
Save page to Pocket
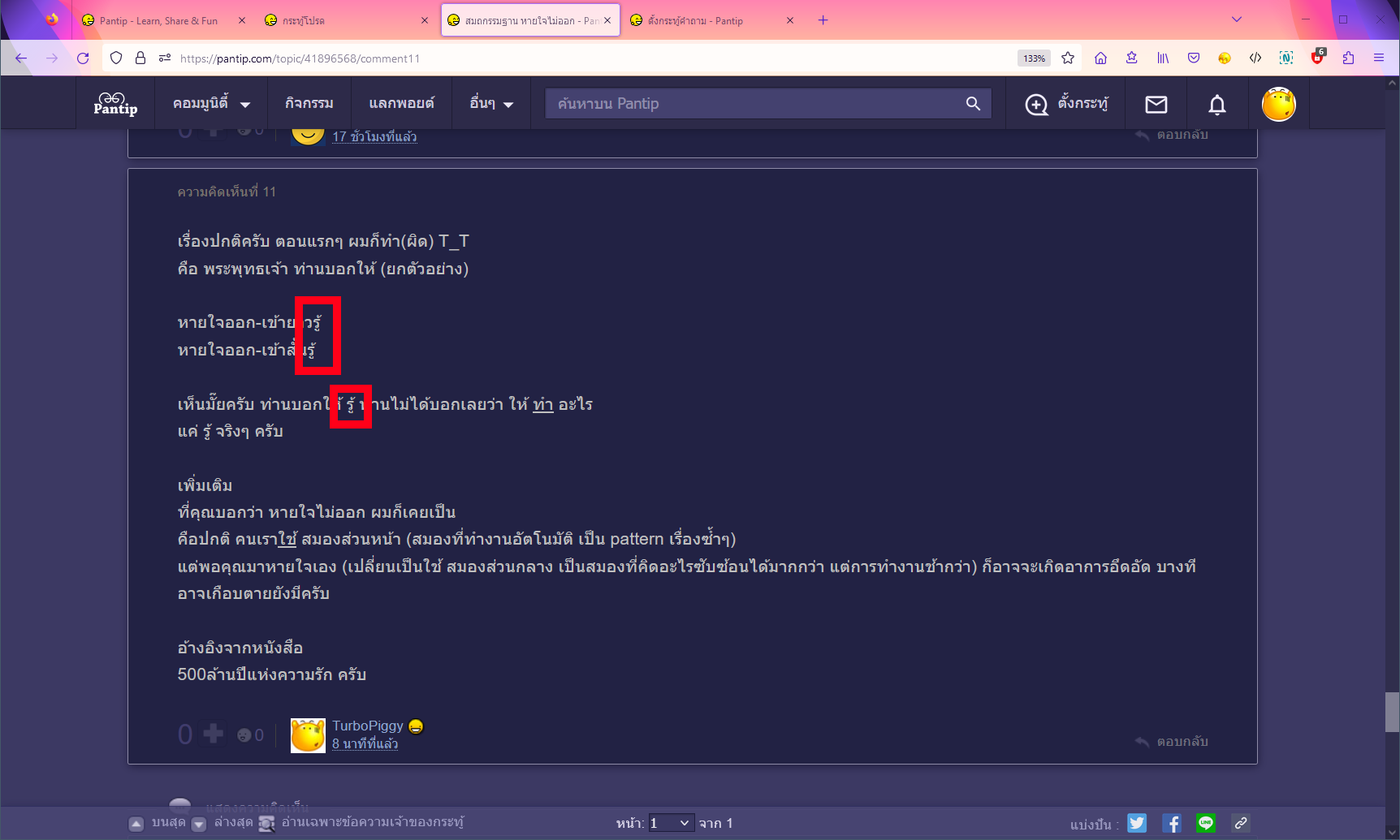coord(1193,58)
